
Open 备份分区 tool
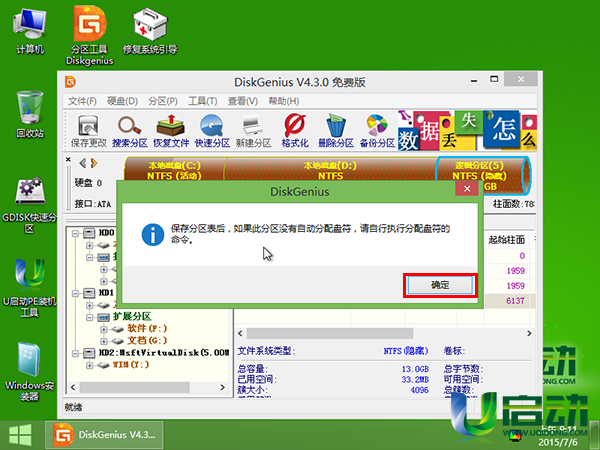(x=377, y=131)
